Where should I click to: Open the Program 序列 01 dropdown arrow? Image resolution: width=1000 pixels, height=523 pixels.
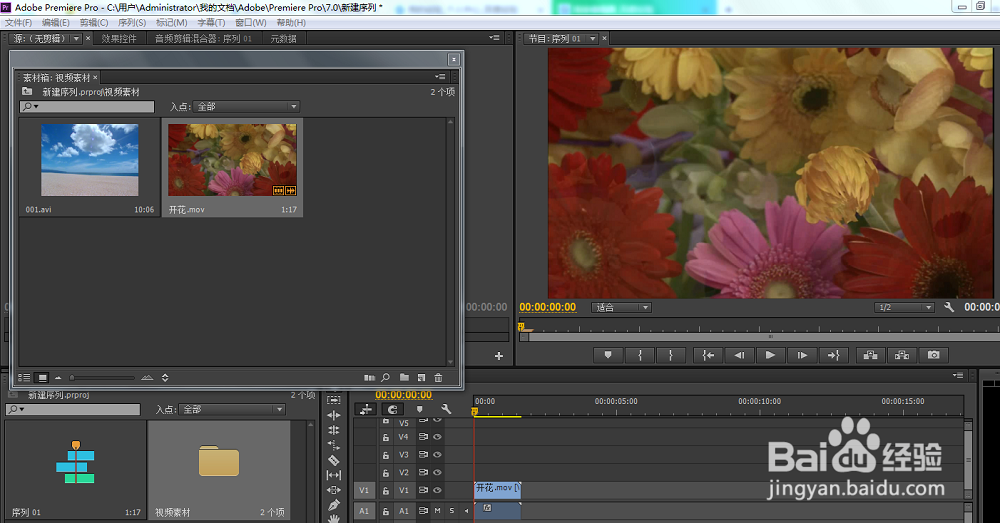click(592, 39)
